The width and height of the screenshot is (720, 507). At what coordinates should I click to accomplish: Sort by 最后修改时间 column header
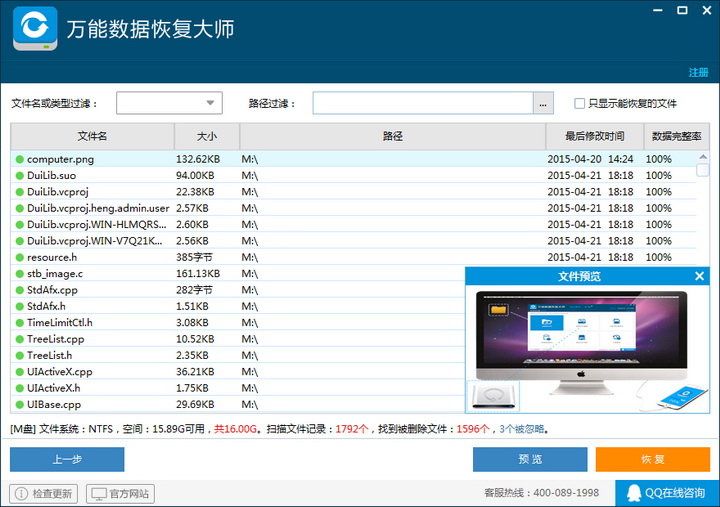tap(594, 136)
